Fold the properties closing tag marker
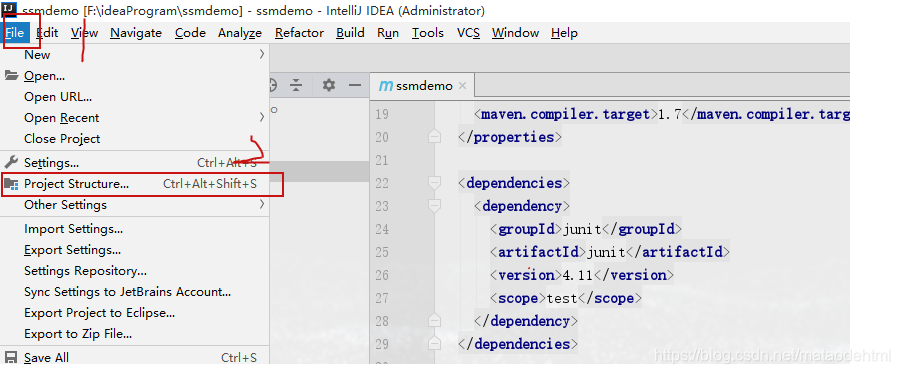Screen dimensions: 900x374 point(435,137)
